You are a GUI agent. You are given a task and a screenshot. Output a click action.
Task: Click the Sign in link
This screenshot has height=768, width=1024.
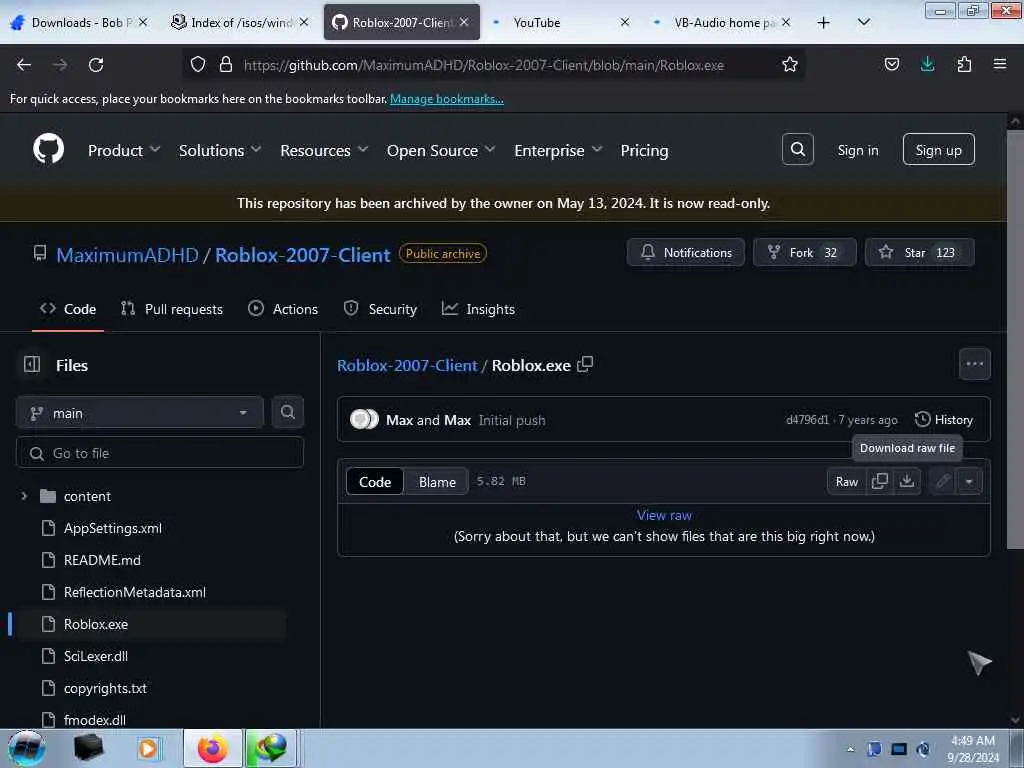857,150
